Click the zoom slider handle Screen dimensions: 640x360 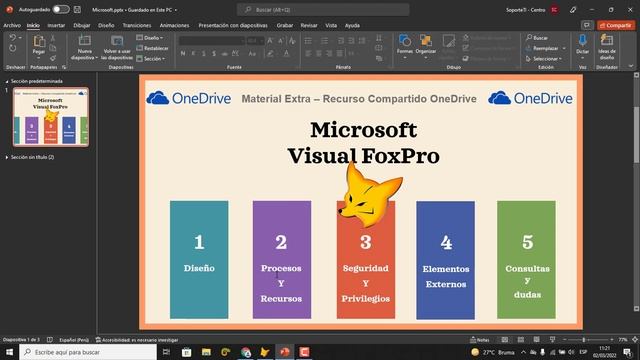coord(584,340)
